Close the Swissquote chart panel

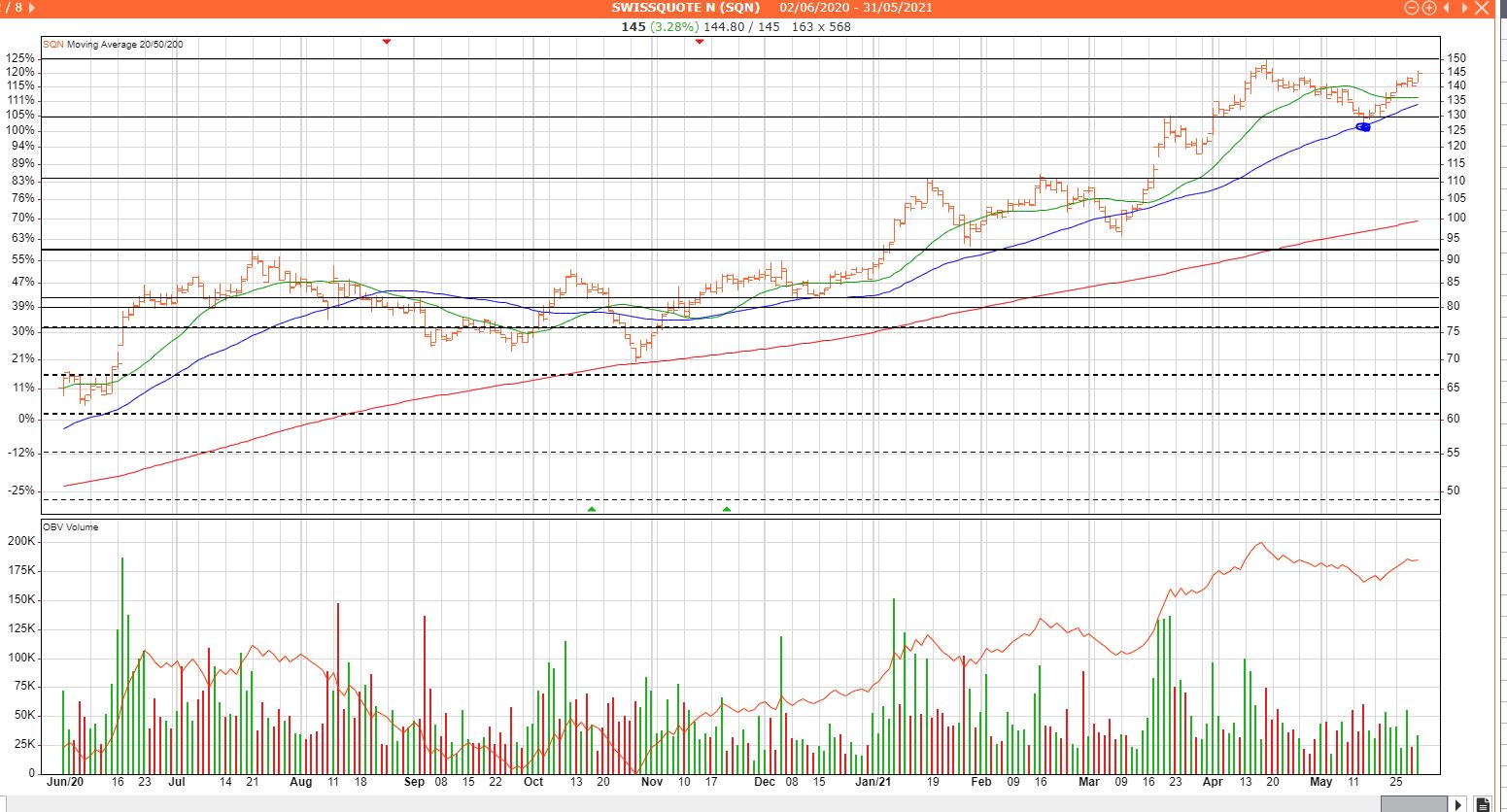[1481, 8]
